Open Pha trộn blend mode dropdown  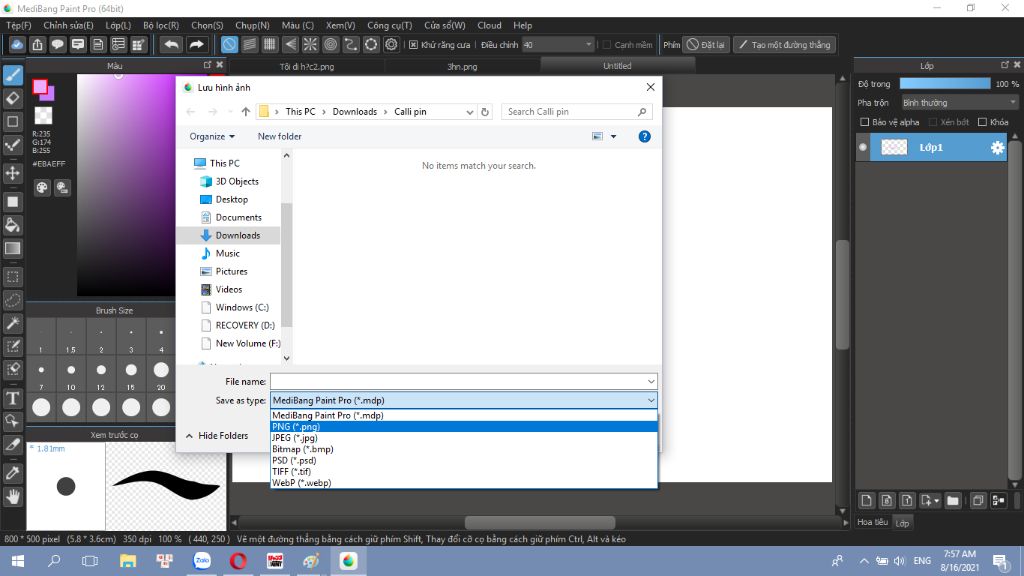pyautogui.click(x=959, y=103)
